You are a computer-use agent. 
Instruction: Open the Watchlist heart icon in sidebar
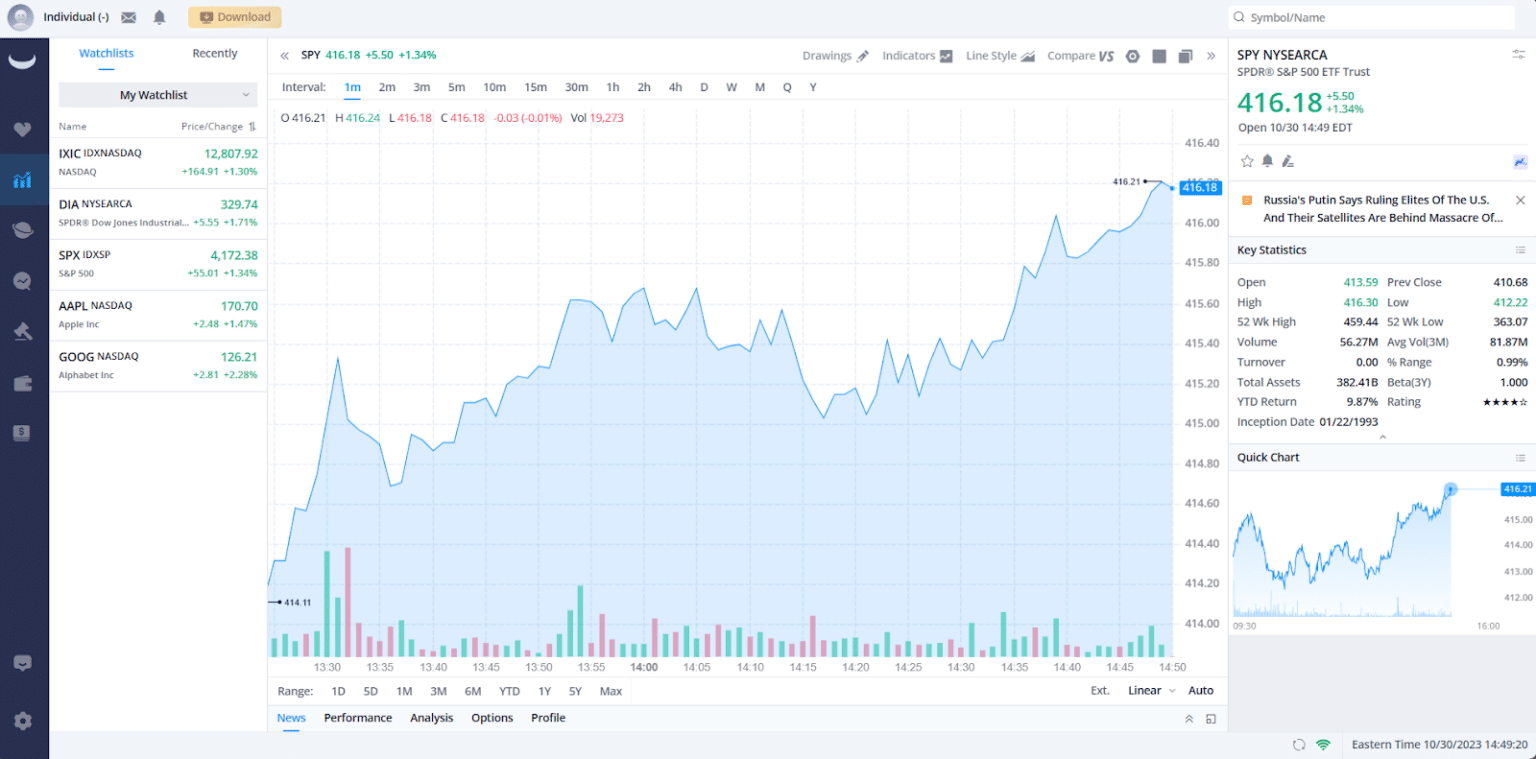coord(24,129)
